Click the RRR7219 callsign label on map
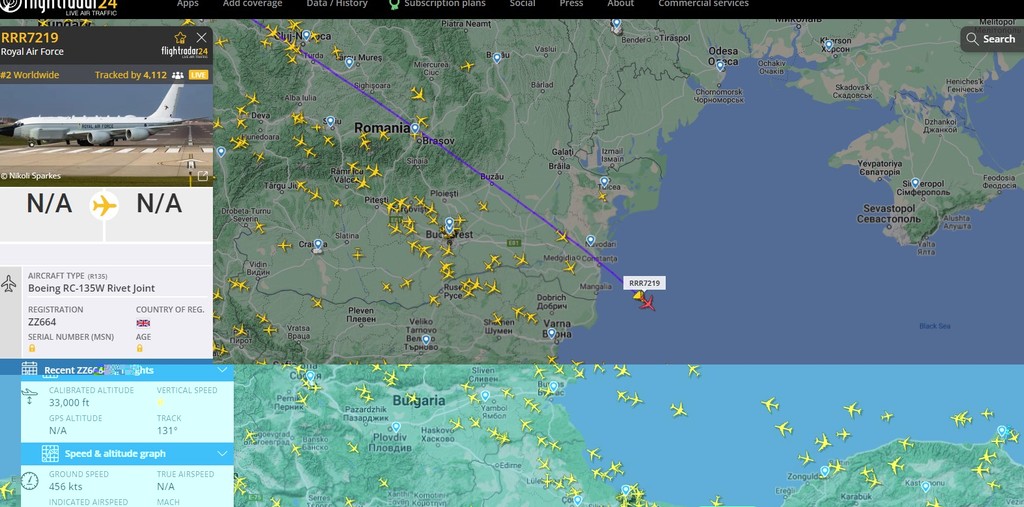The height and width of the screenshot is (507, 1024). click(644, 283)
